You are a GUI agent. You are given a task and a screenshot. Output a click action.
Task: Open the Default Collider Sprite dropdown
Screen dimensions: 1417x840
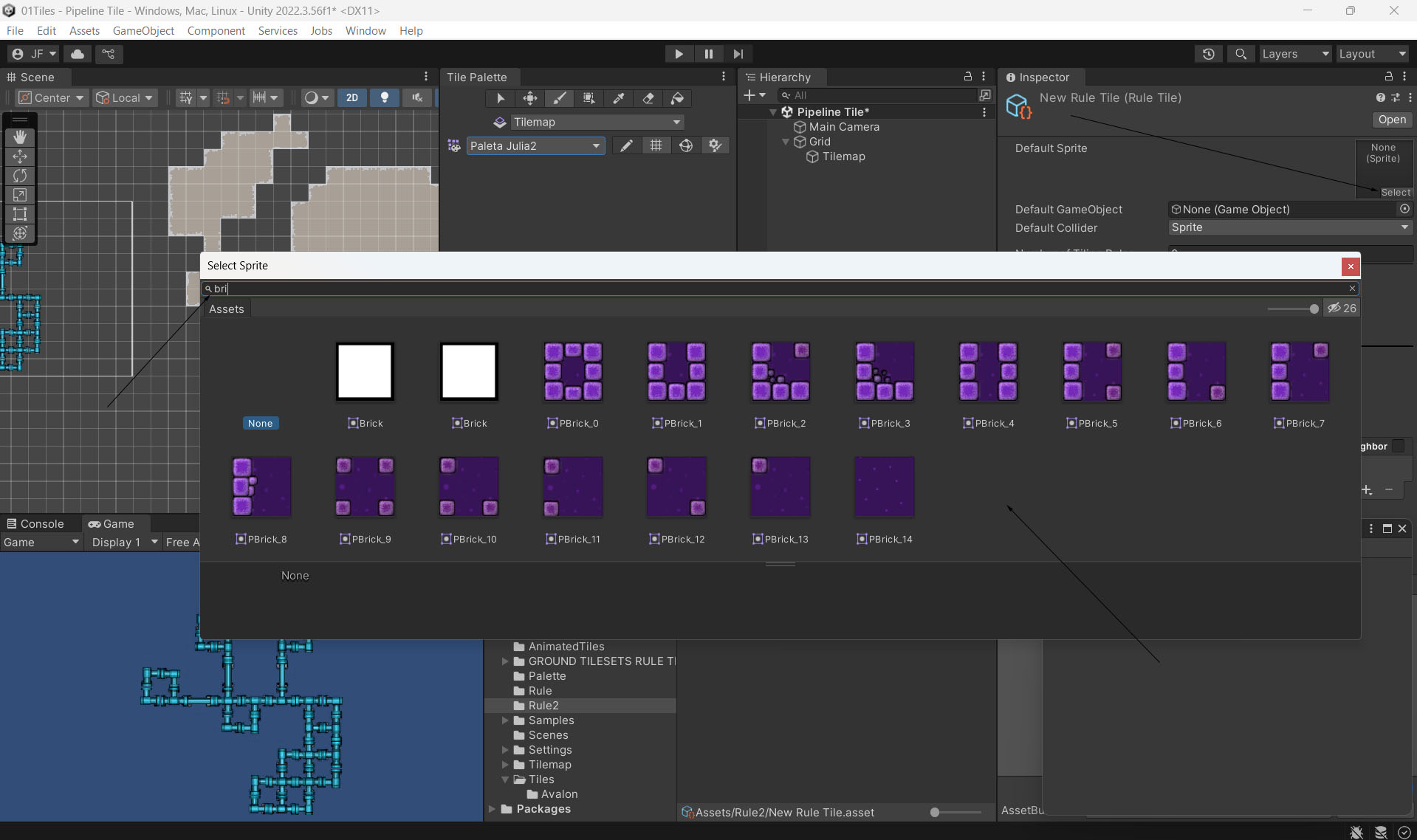(1289, 228)
